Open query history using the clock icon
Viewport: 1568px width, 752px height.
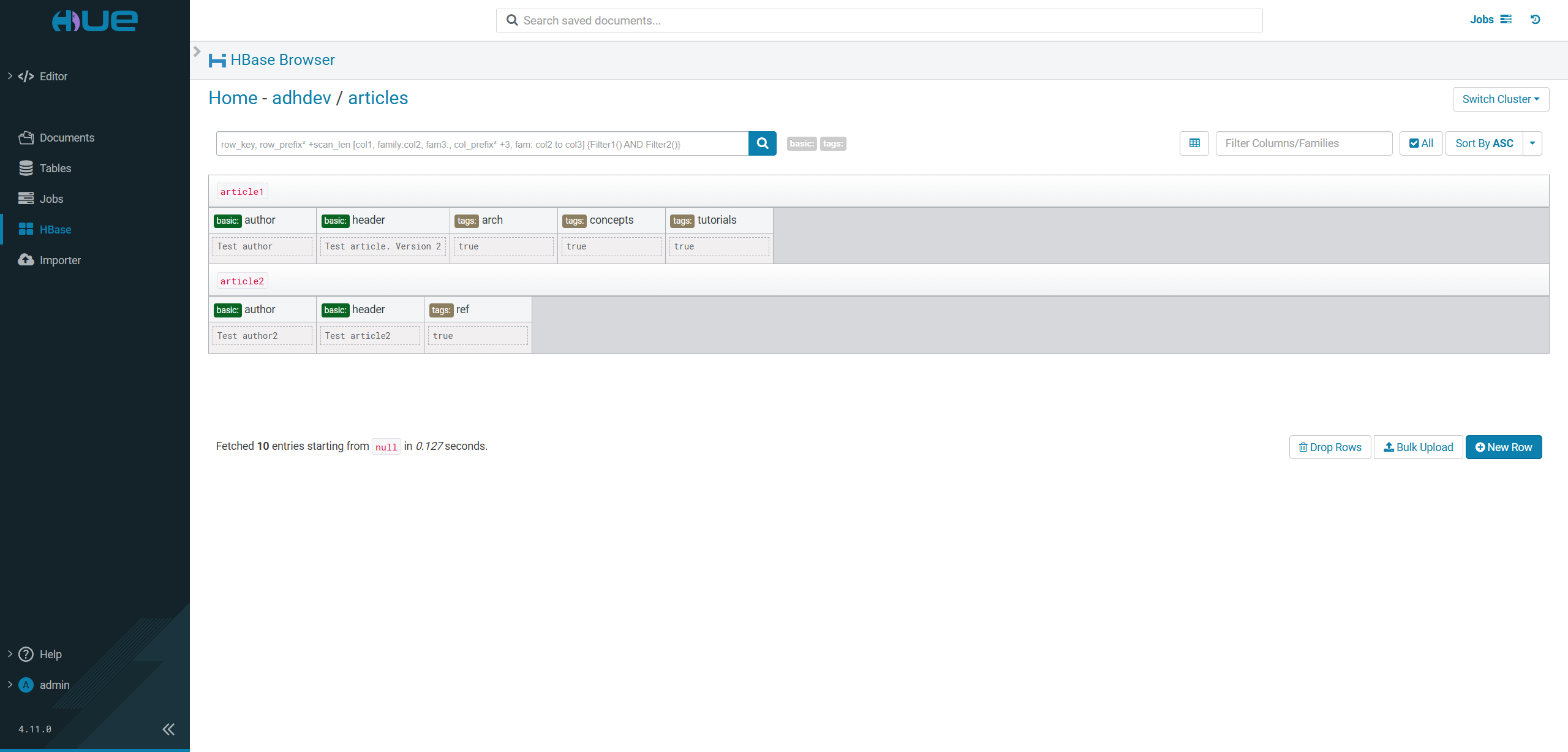click(1536, 19)
